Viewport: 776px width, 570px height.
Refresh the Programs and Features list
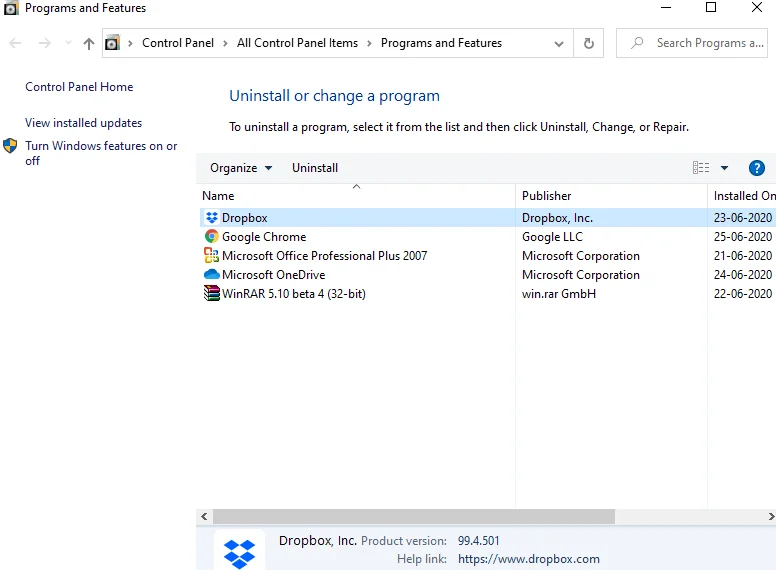pos(588,44)
